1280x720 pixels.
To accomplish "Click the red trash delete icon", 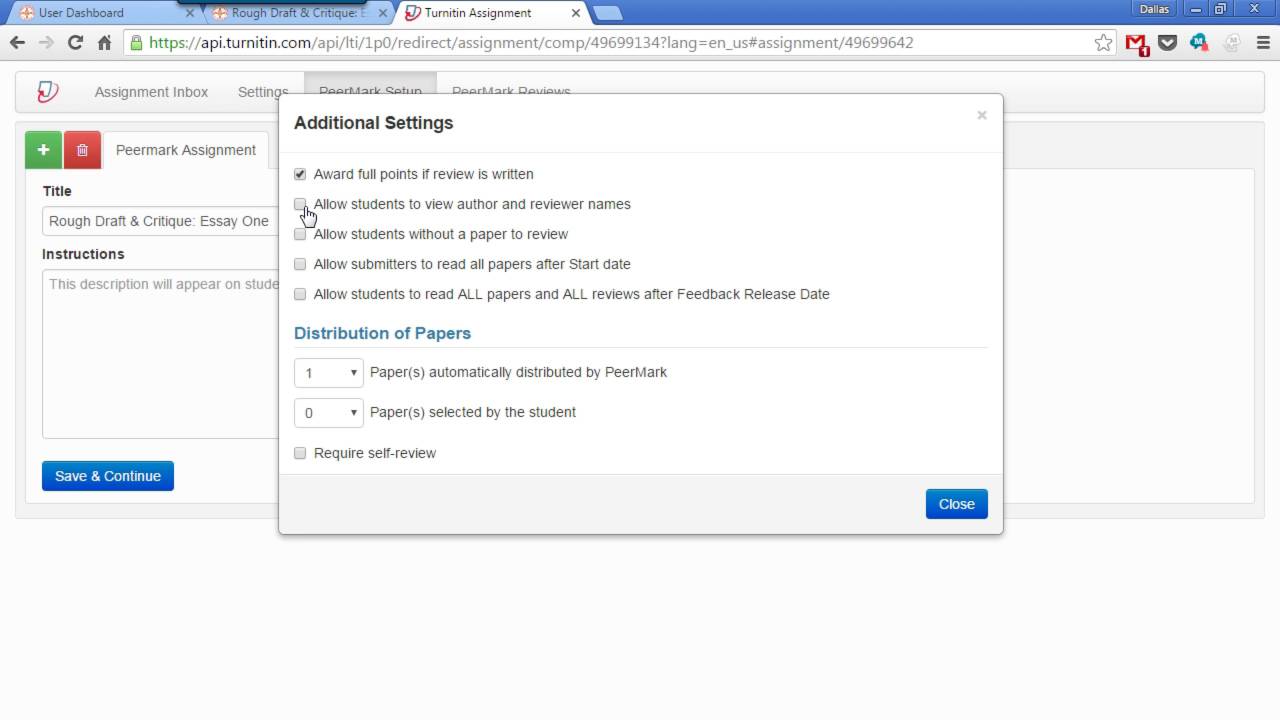I will click(82, 150).
